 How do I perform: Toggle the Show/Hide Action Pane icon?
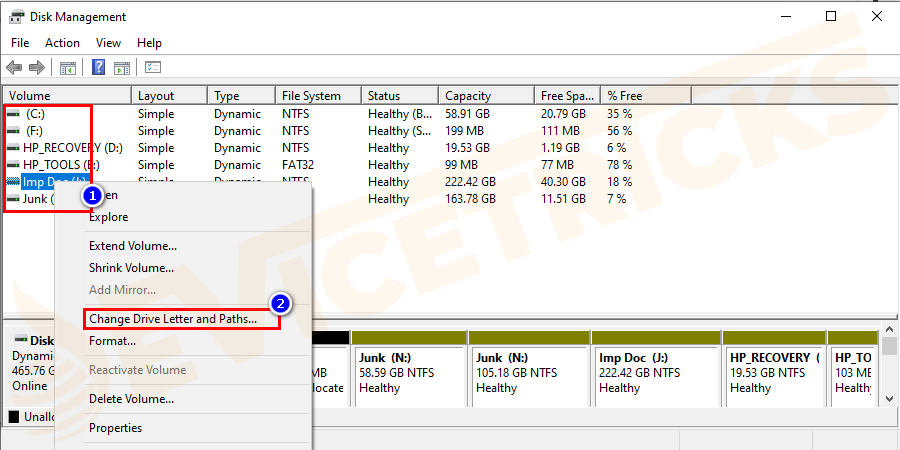(x=122, y=68)
